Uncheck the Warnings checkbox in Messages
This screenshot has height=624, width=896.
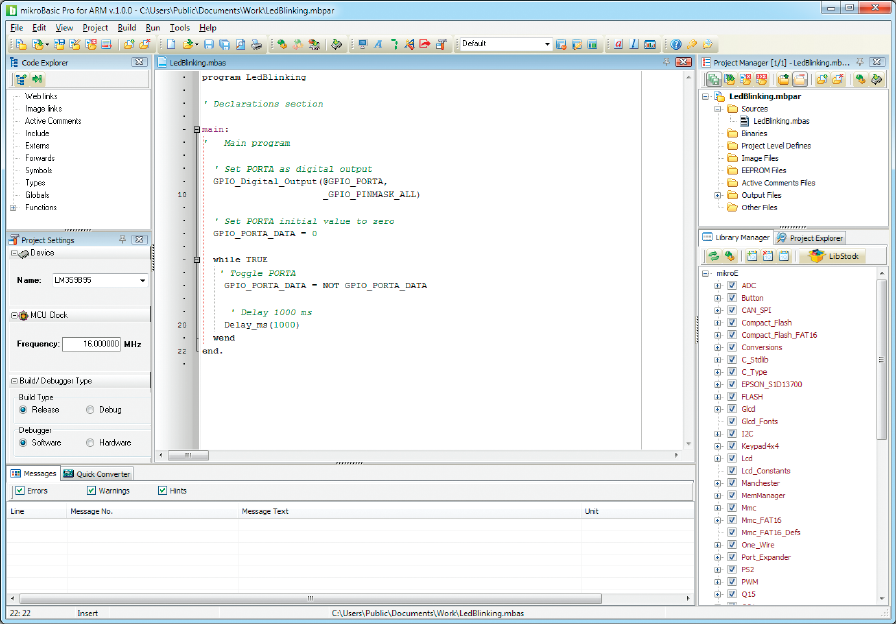[92, 491]
